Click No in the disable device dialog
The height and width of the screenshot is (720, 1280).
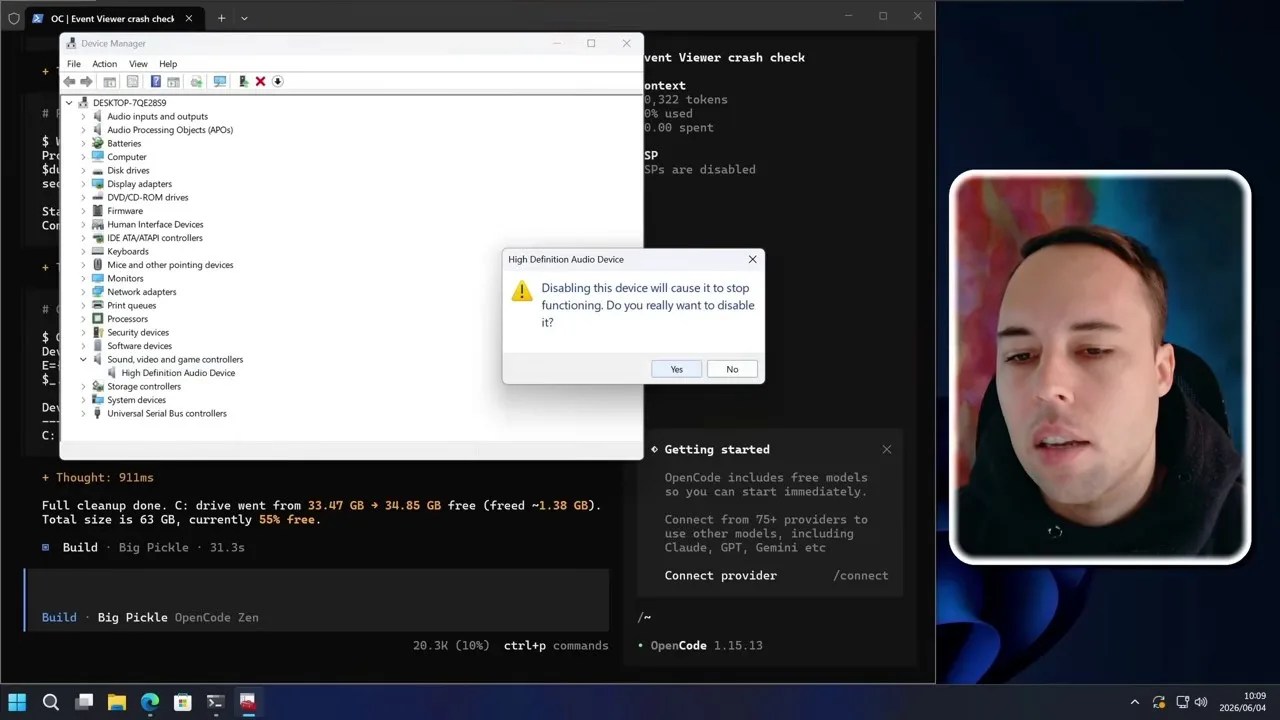click(x=732, y=369)
